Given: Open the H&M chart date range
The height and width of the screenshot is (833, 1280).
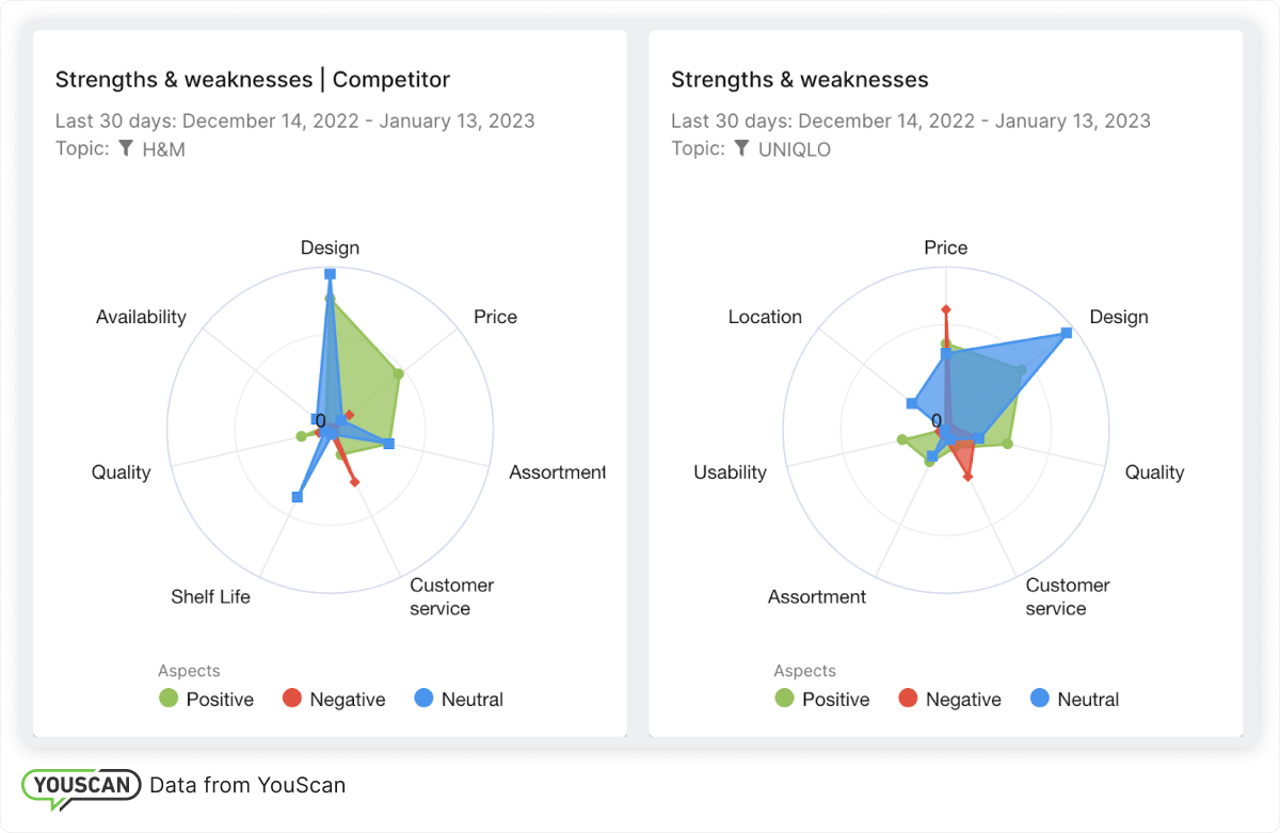Looking at the screenshot, I should tap(295, 121).
